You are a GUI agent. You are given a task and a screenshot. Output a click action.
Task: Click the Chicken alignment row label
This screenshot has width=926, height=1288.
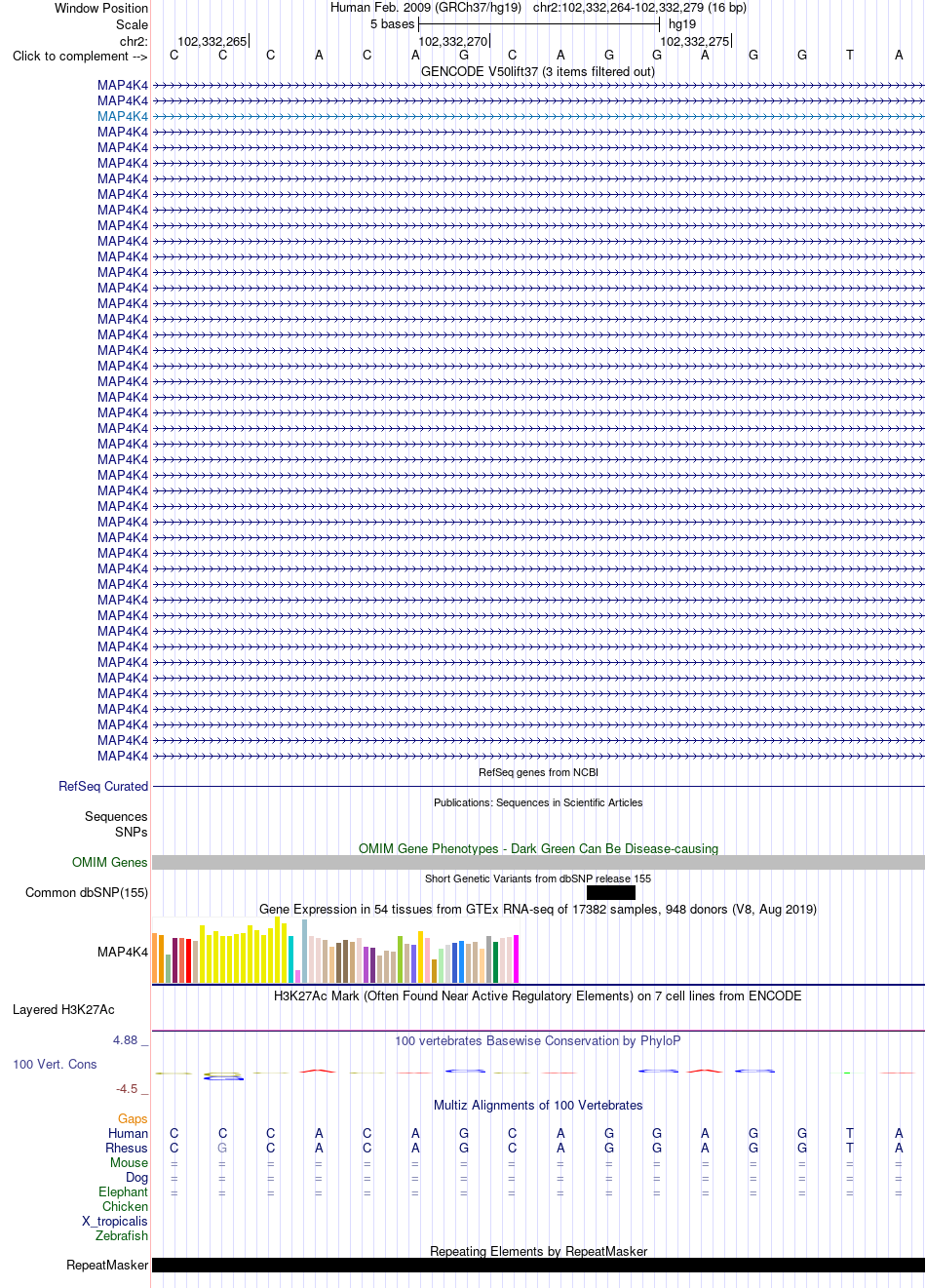(x=125, y=1206)
